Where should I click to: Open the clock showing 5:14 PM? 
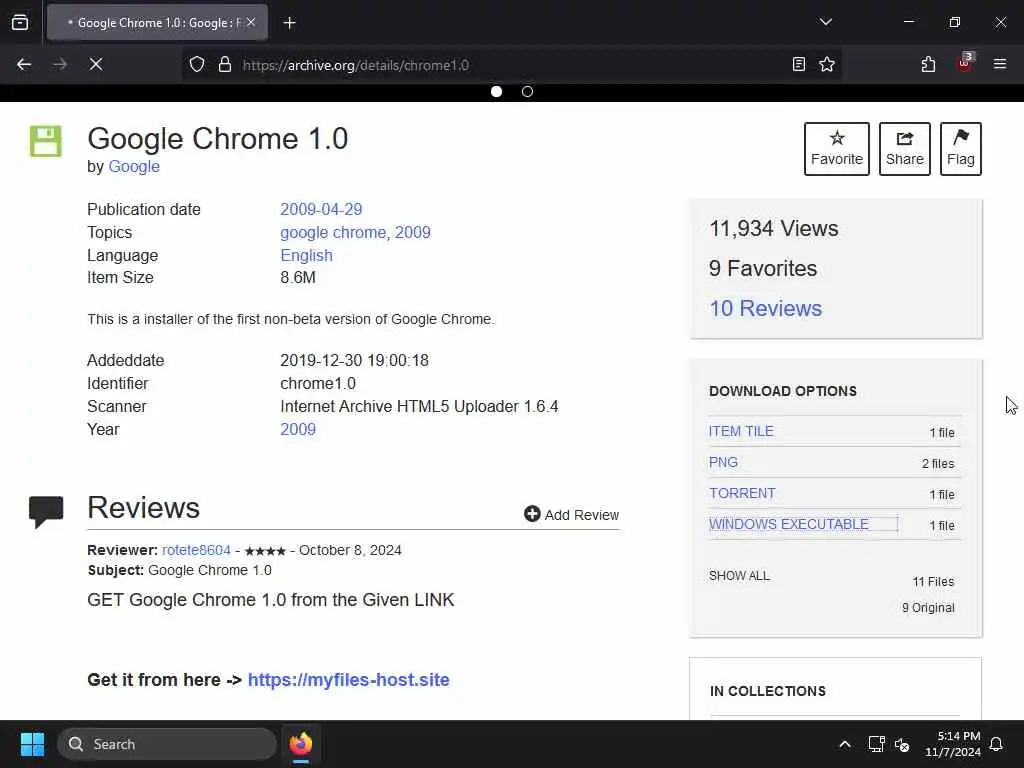pyautogui.click(x=953, y=744)
